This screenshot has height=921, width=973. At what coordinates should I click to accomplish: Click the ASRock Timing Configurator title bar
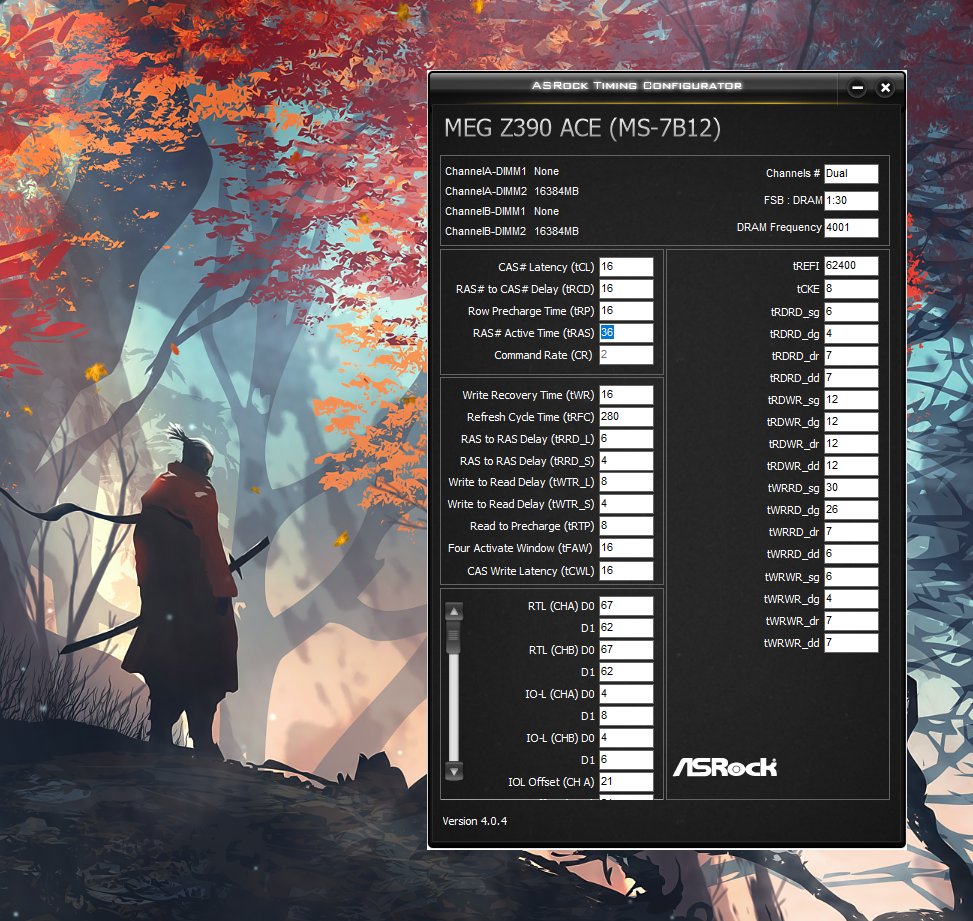[x=637, y=86]
